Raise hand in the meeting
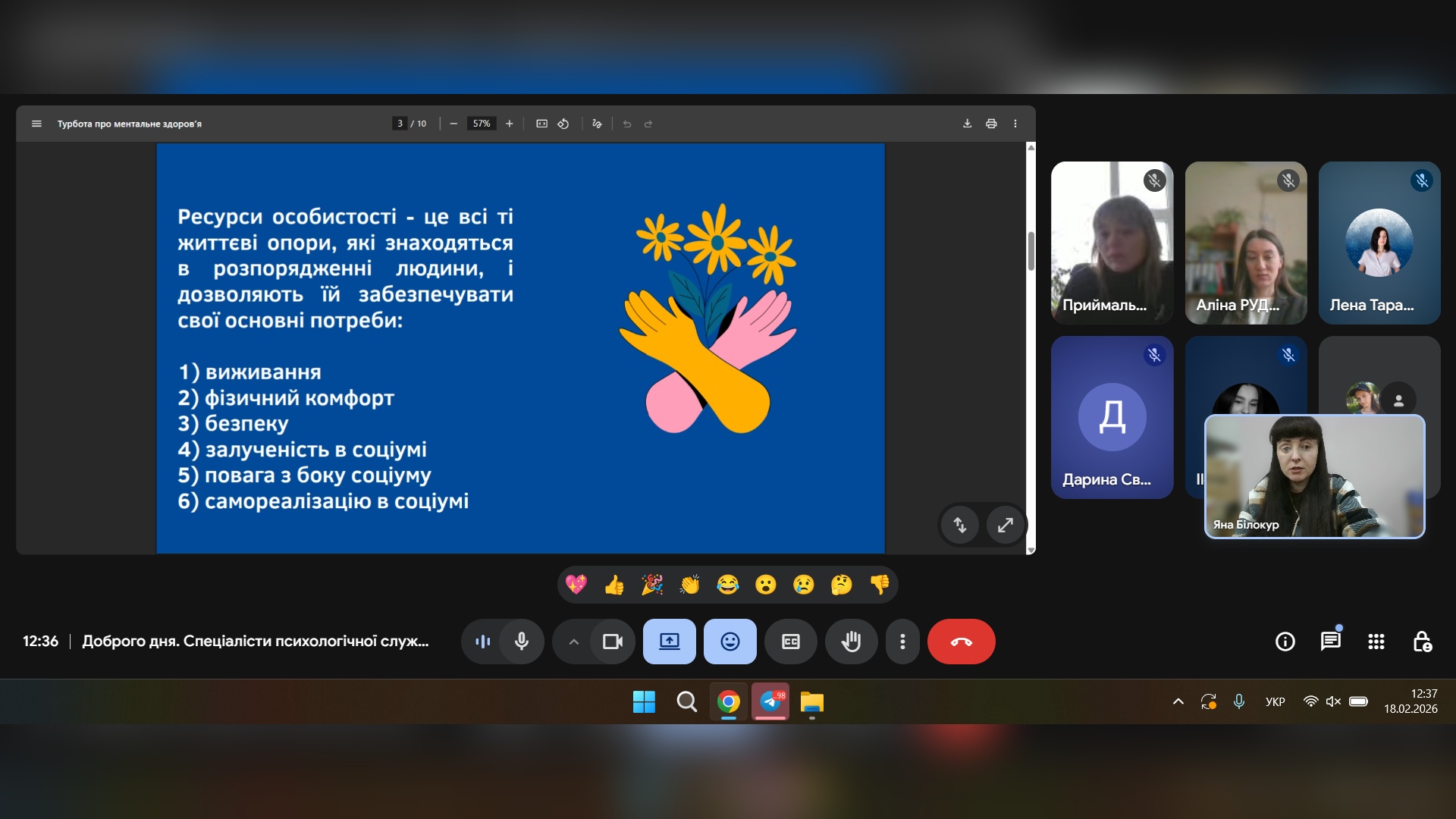The width and height of the screenshot is (1456, 819). click(x=851, y=642)
